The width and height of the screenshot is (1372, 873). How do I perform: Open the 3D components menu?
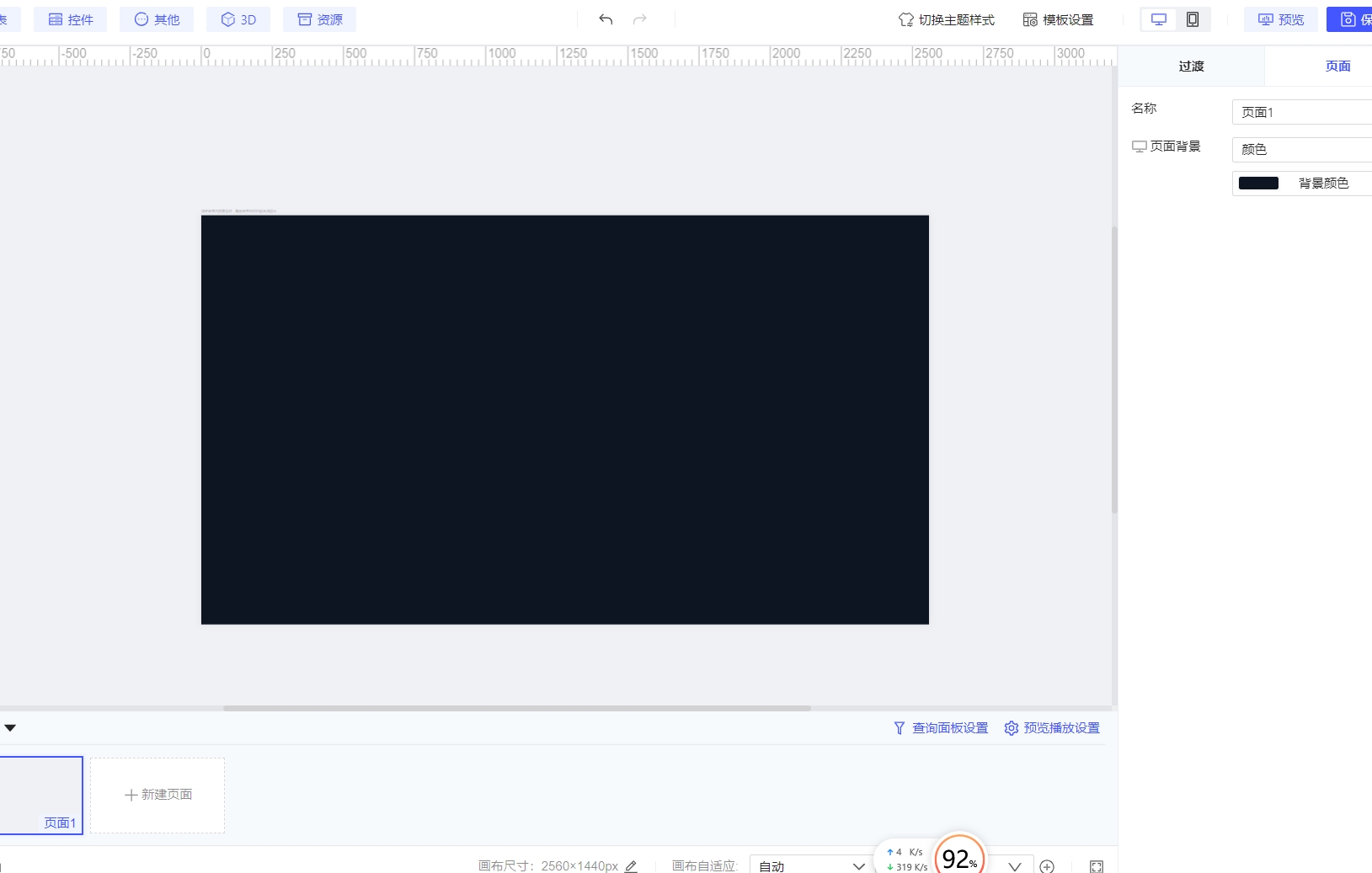coord(238,19)
